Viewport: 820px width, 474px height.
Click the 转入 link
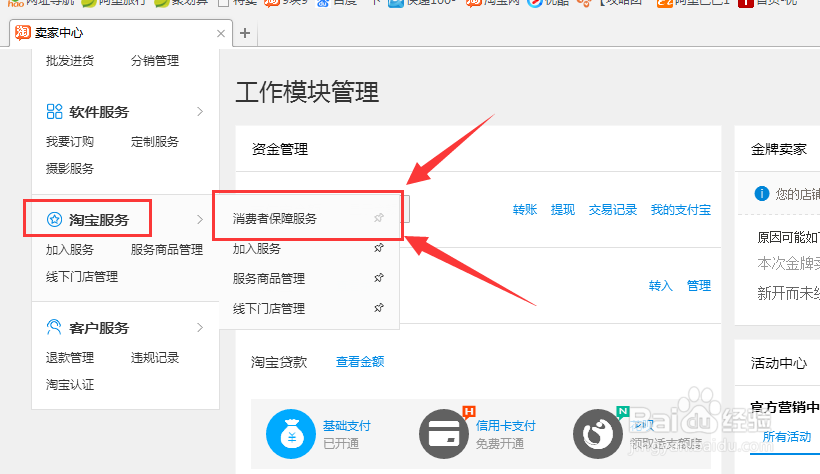point(660,286)
